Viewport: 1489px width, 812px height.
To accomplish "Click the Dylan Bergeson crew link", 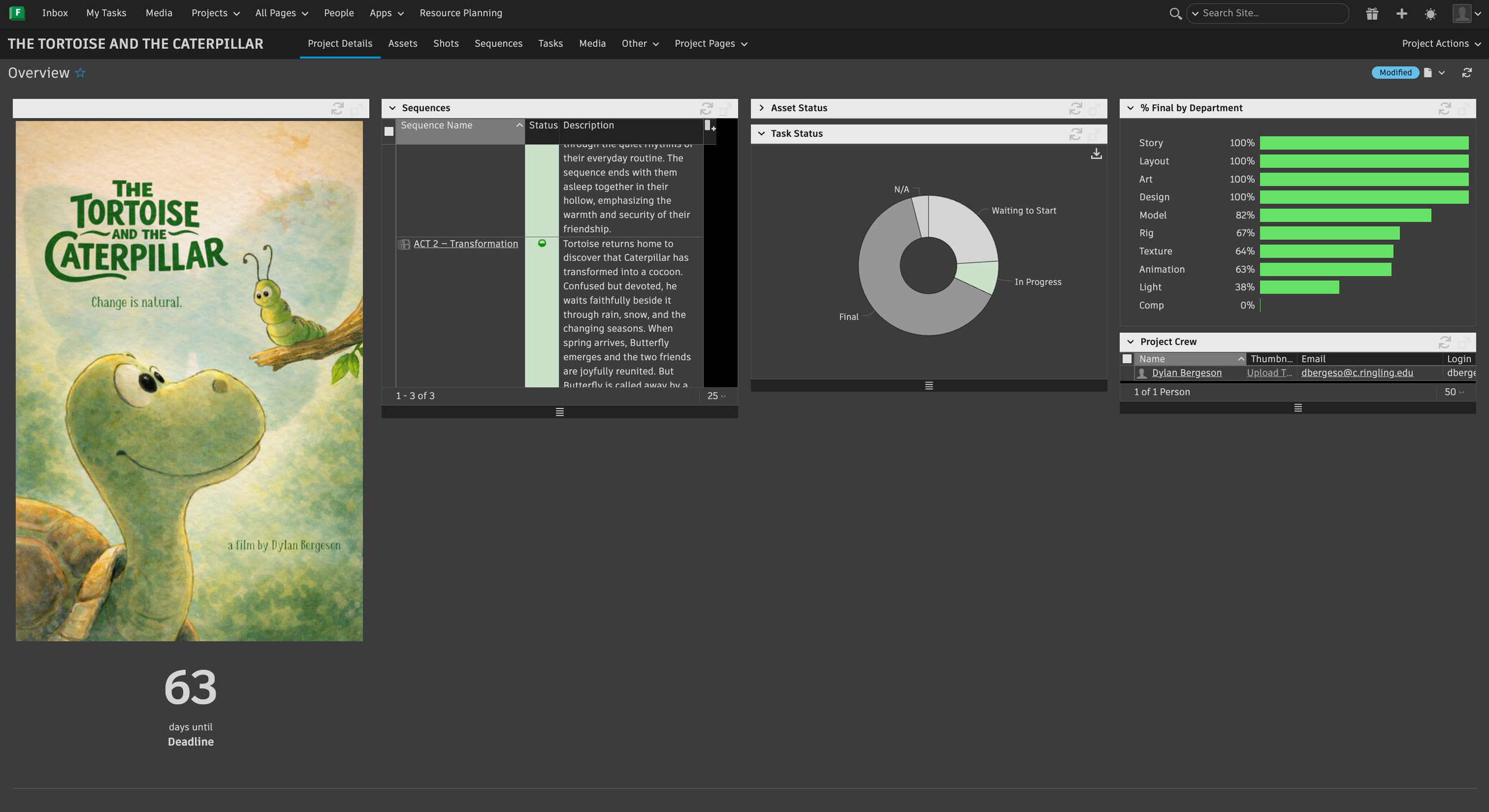I will tap(1186, 373).
